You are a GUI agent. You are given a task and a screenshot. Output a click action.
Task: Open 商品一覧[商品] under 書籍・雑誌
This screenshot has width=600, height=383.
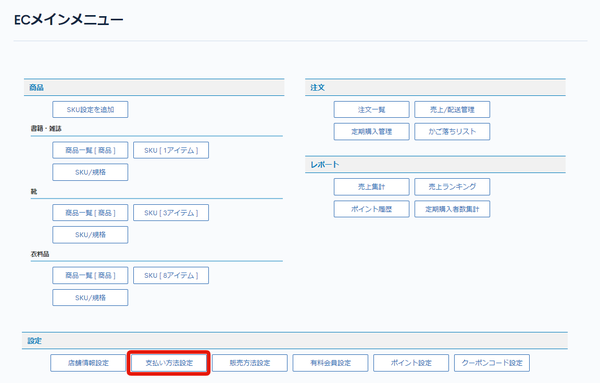pos(90,150)
